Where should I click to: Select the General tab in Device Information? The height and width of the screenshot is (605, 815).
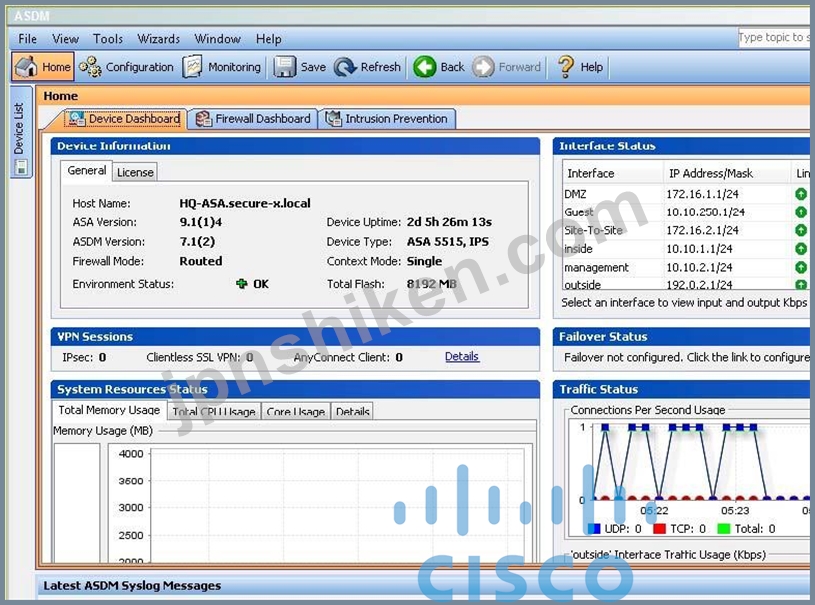tap(86, 170)
